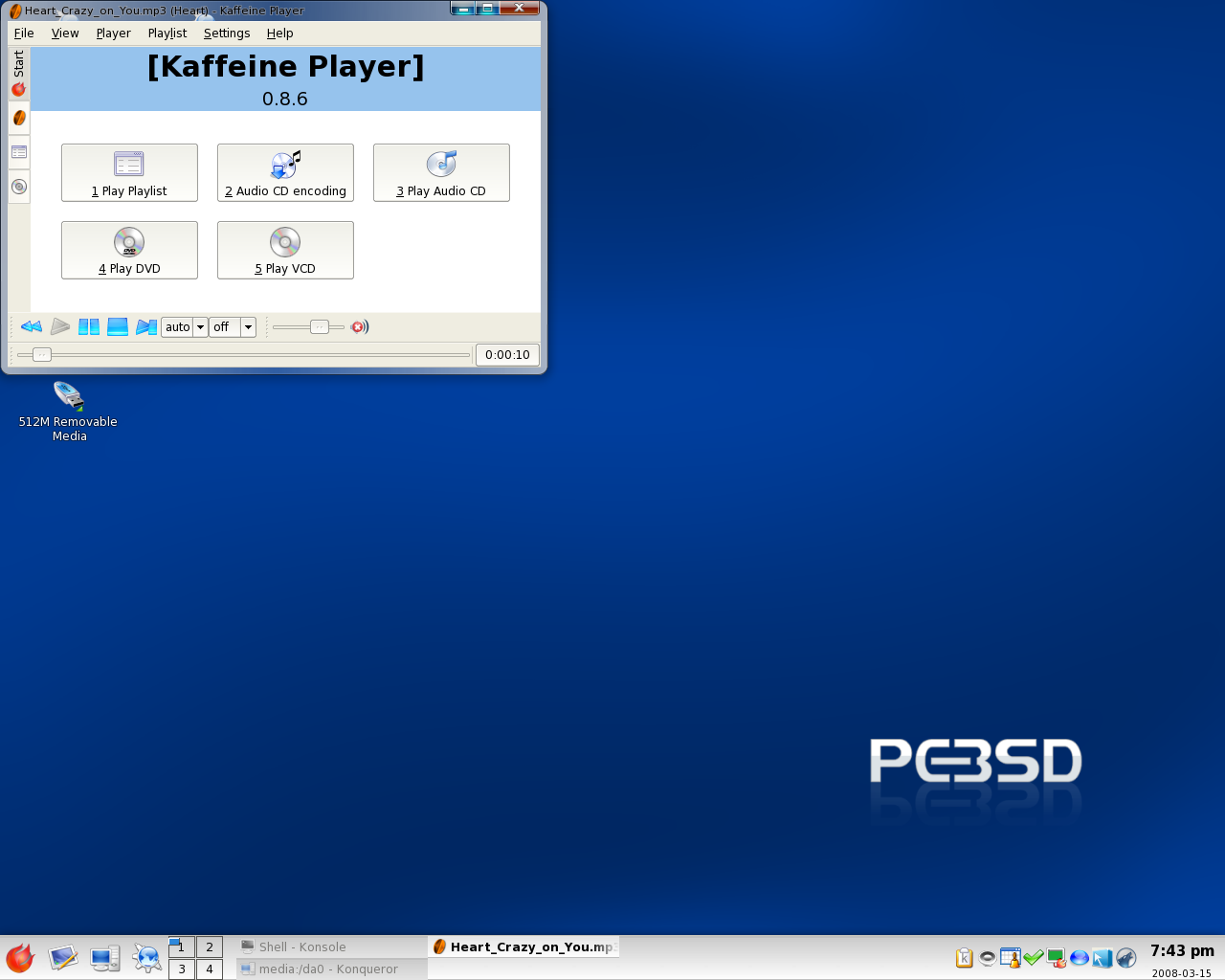Open the View menu
This screenshot has height=980, width=1225.
tap(65, 33)
